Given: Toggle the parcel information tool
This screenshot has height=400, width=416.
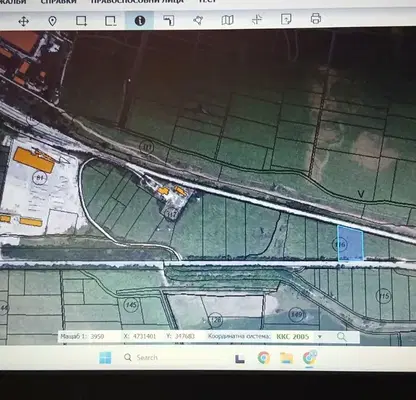Looking at the screenshot, I should (x=140, y=21).
